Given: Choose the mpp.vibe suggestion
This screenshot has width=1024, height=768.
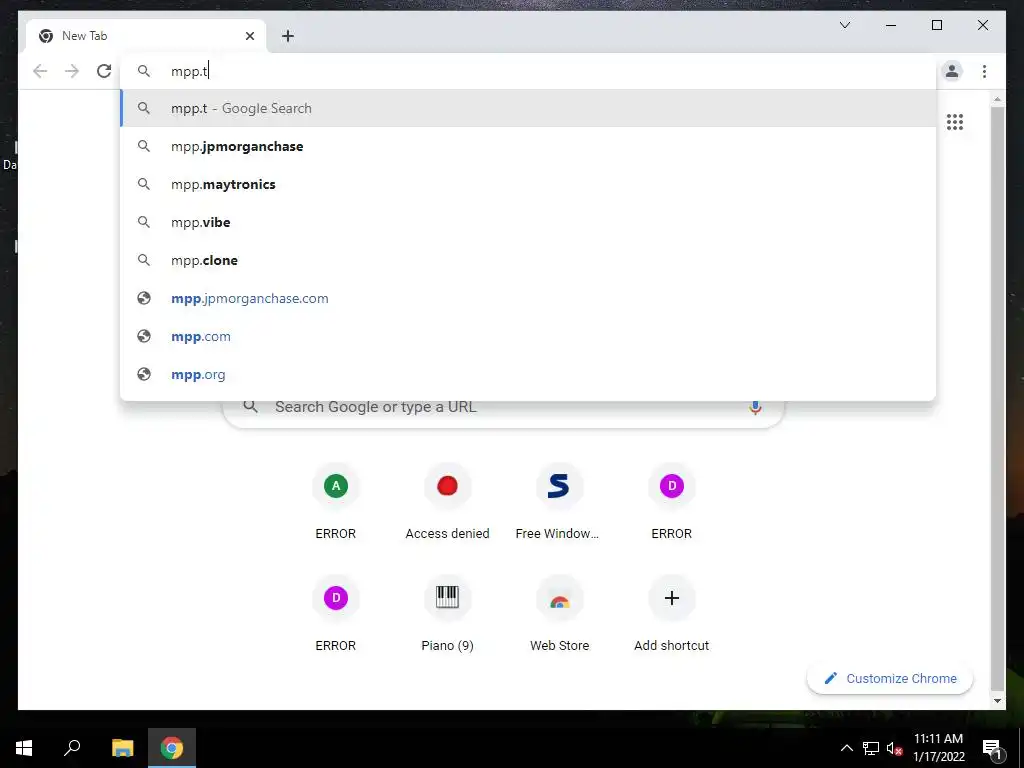Looking at the screenshot, I should pyautogui.click(x=528, y=222).
